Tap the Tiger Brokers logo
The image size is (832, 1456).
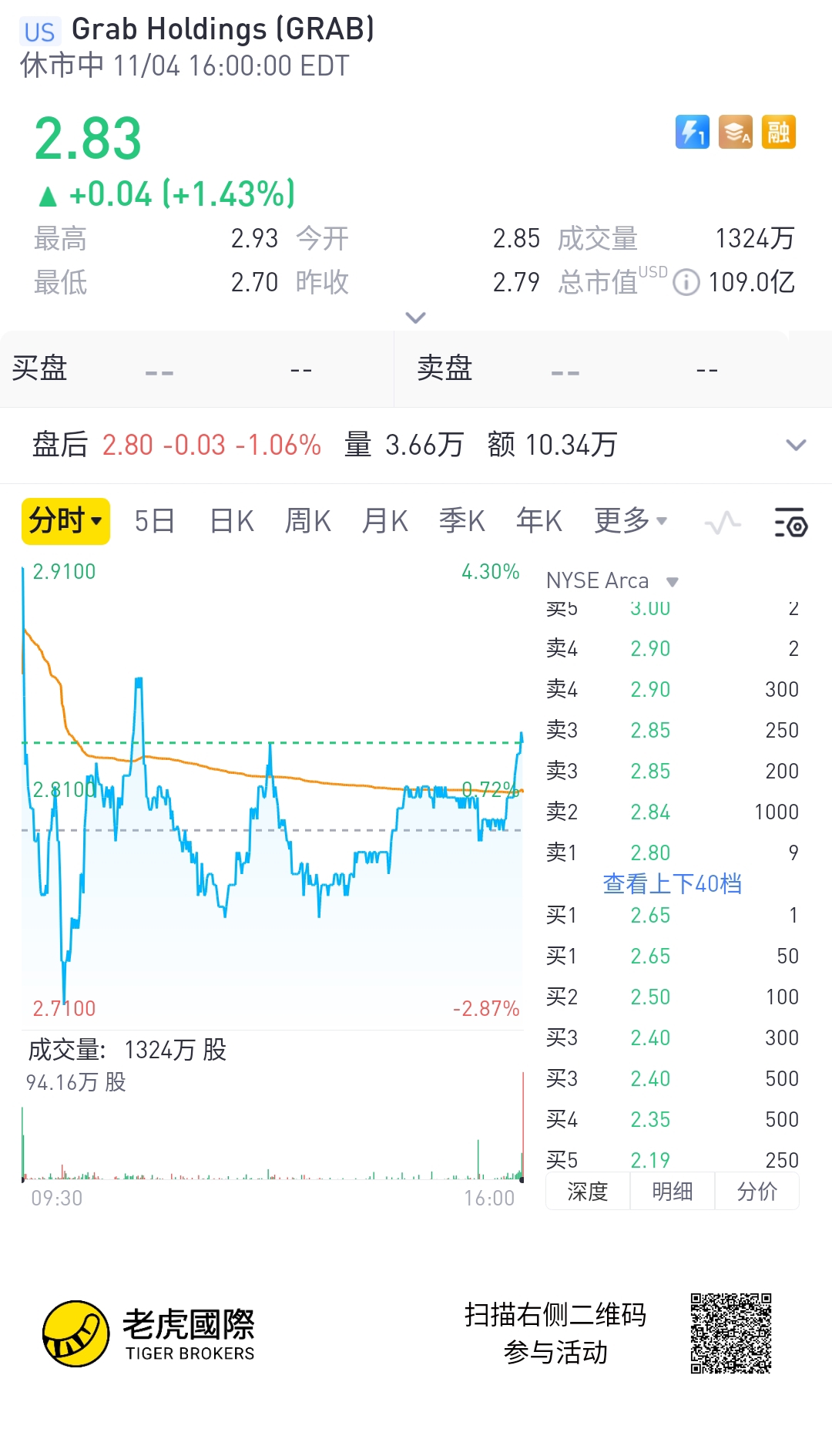click(149, 1333)
